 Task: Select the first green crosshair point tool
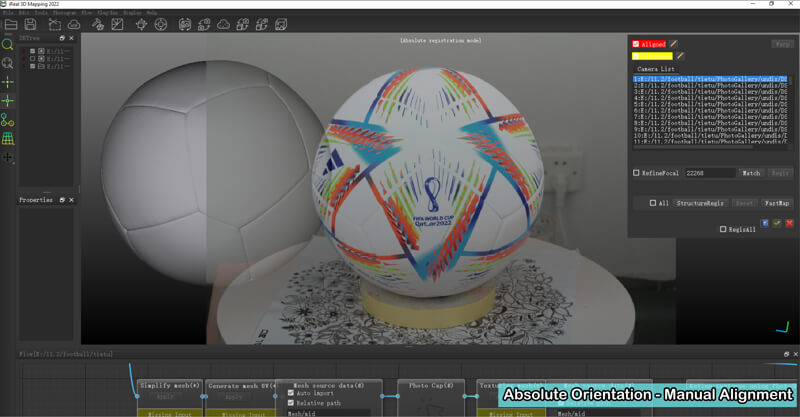pos(7,82)
